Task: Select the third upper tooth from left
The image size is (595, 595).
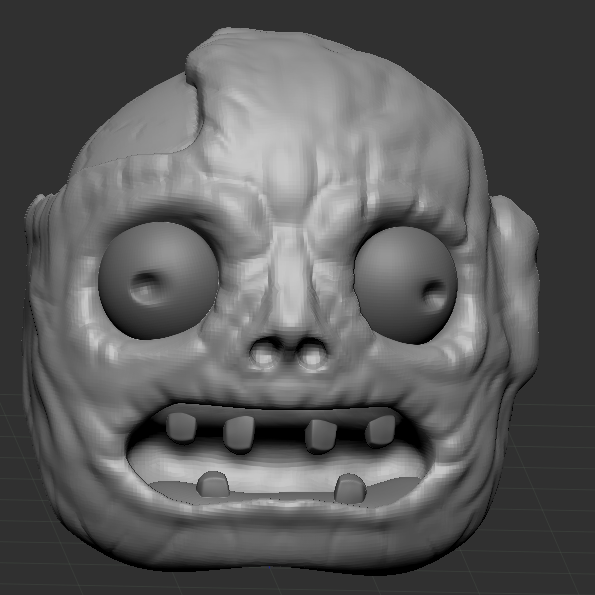Action: (x=321, y=436)
